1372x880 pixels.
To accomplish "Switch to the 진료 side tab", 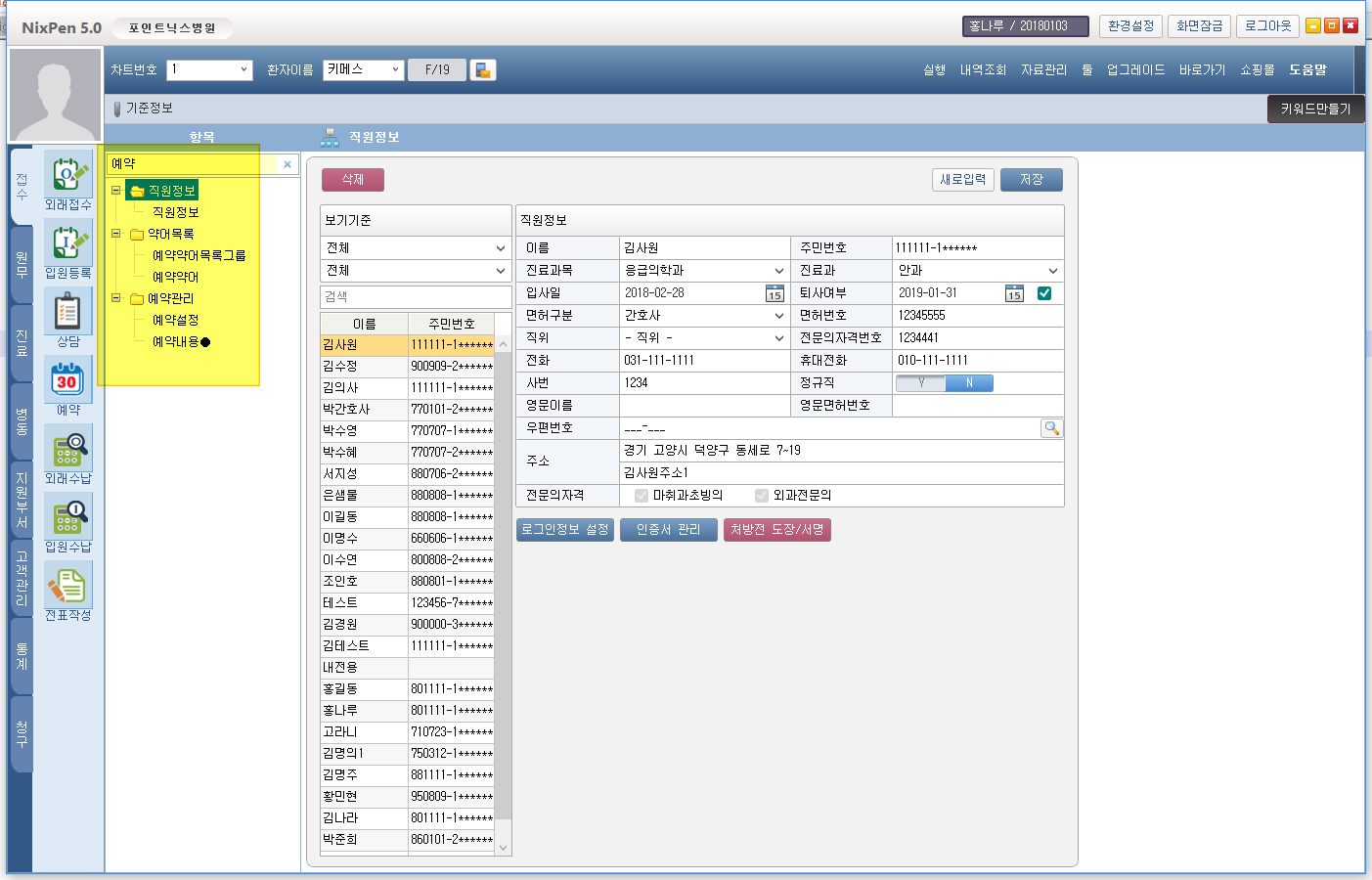I will [x=22, y=342].
